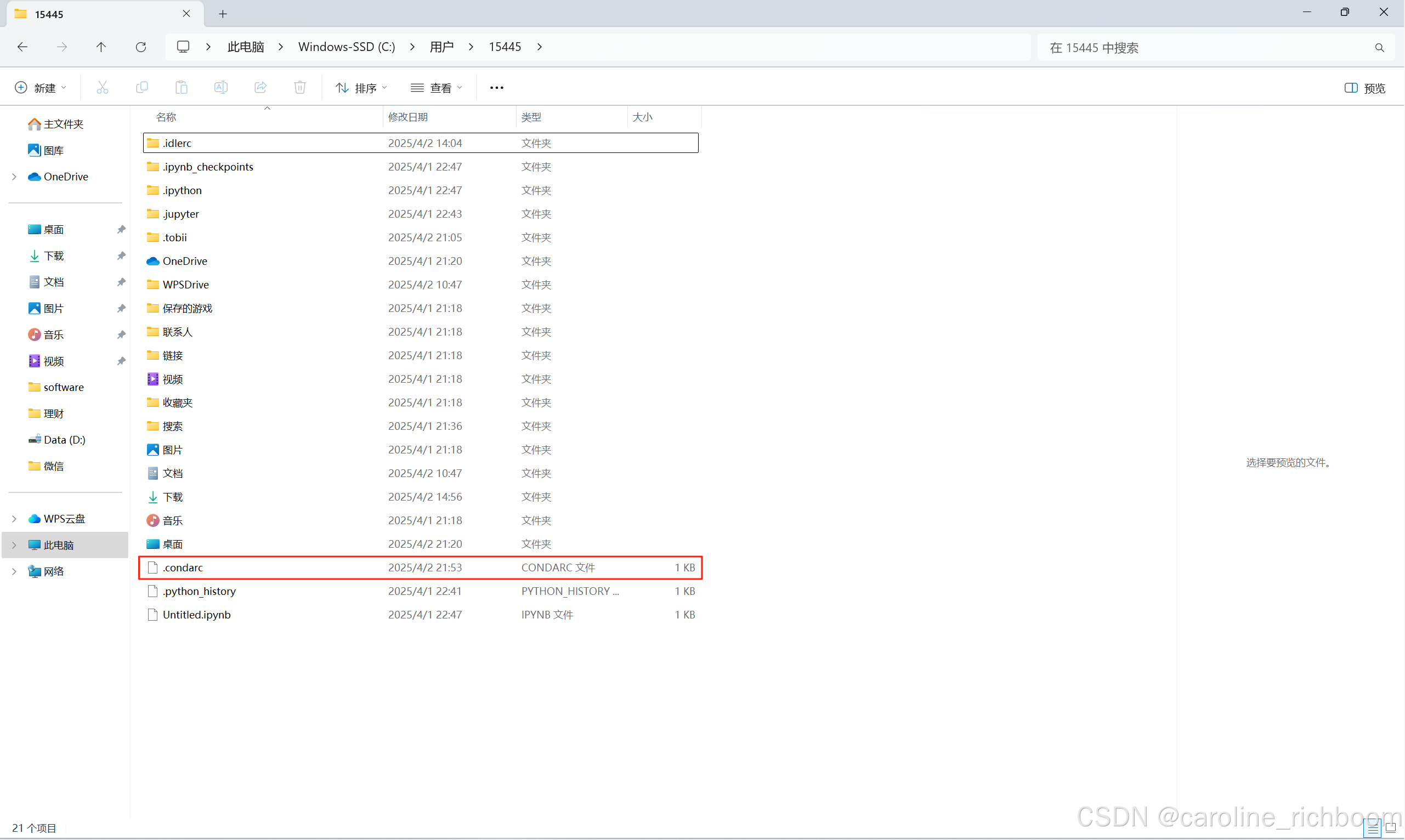Expand the 此电脑 tree node

(x=14, y=545)
